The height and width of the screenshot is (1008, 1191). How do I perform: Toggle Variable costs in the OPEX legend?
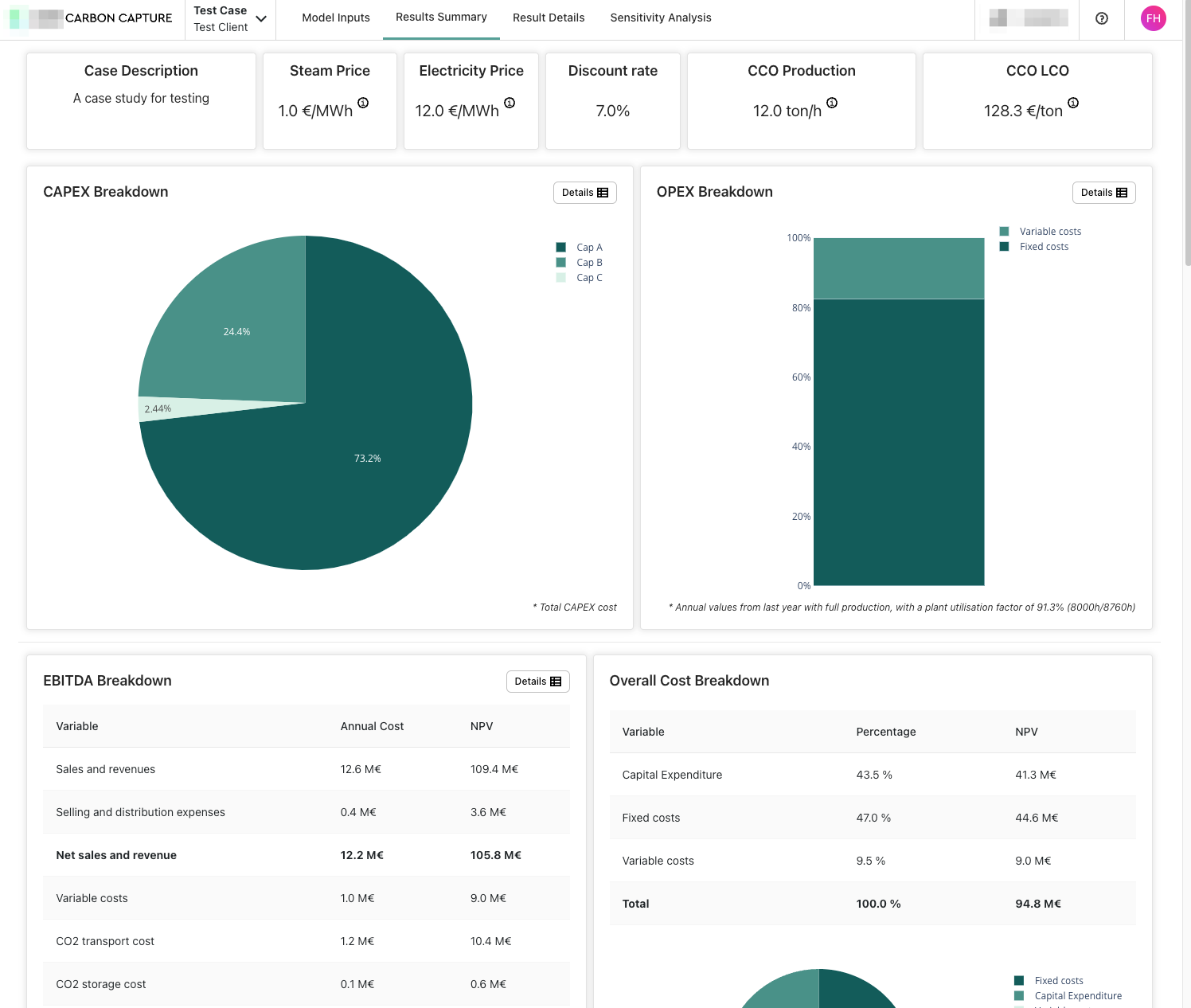1049,232
